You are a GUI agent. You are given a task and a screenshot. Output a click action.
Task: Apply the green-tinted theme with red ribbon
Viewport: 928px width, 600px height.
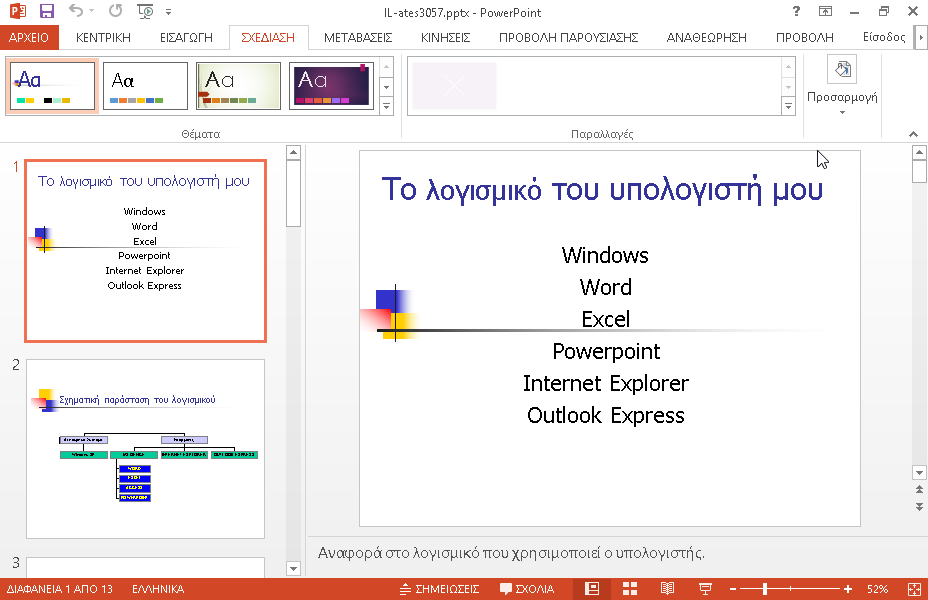point(238,86)
